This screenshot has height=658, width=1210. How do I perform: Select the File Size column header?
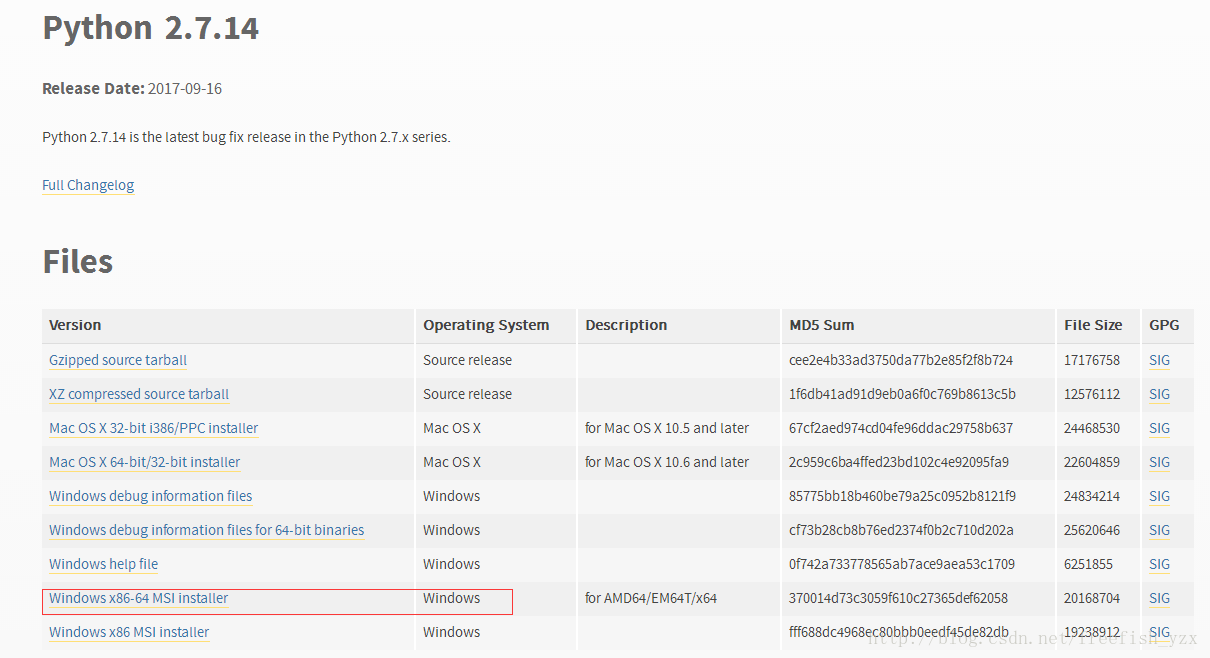1093,325
